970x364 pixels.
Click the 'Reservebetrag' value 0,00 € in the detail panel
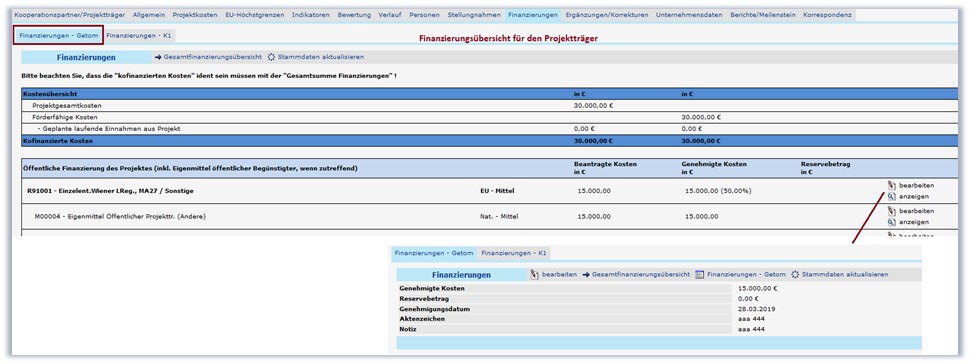749,298
